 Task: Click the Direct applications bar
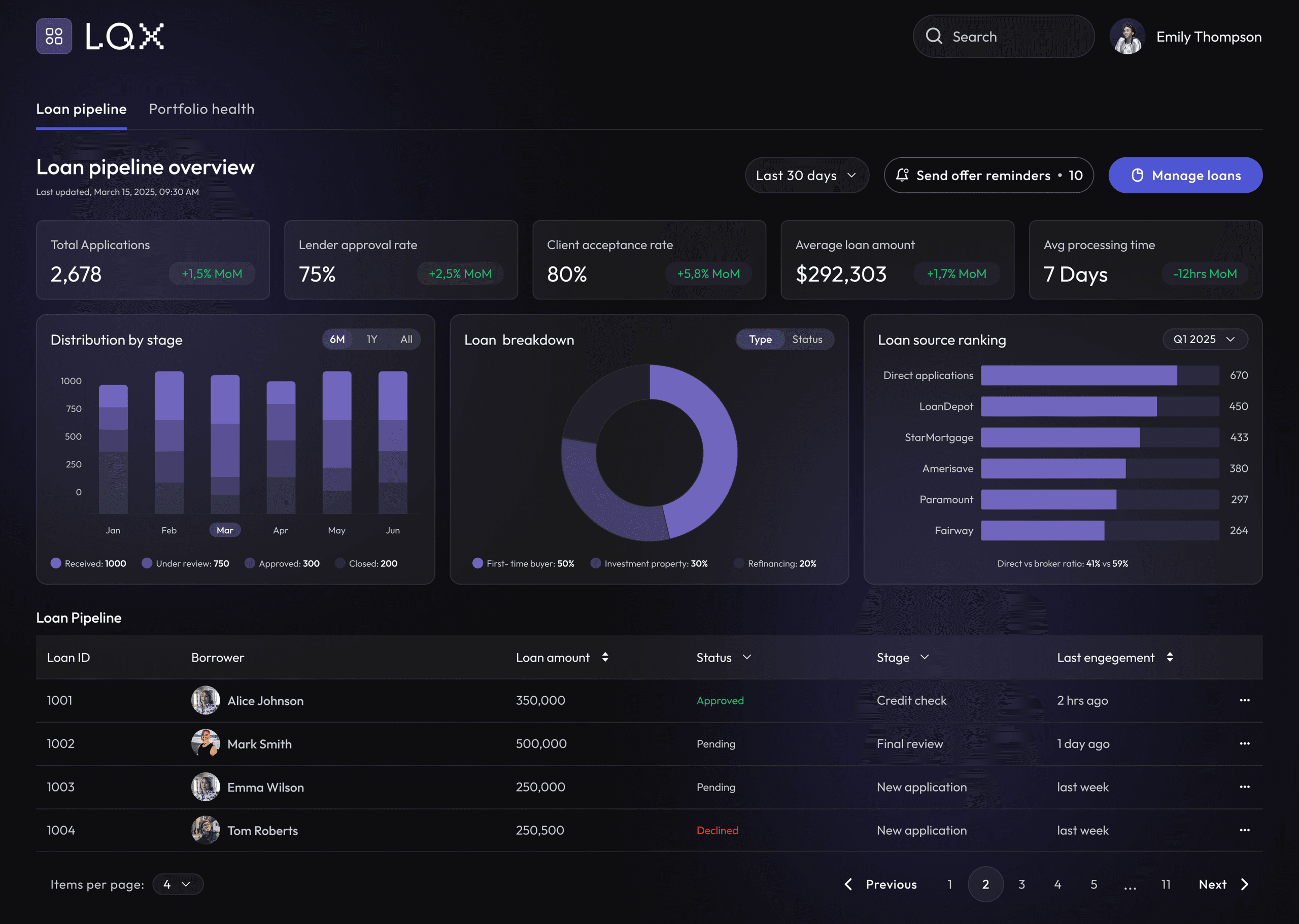tap(1079, 375)
